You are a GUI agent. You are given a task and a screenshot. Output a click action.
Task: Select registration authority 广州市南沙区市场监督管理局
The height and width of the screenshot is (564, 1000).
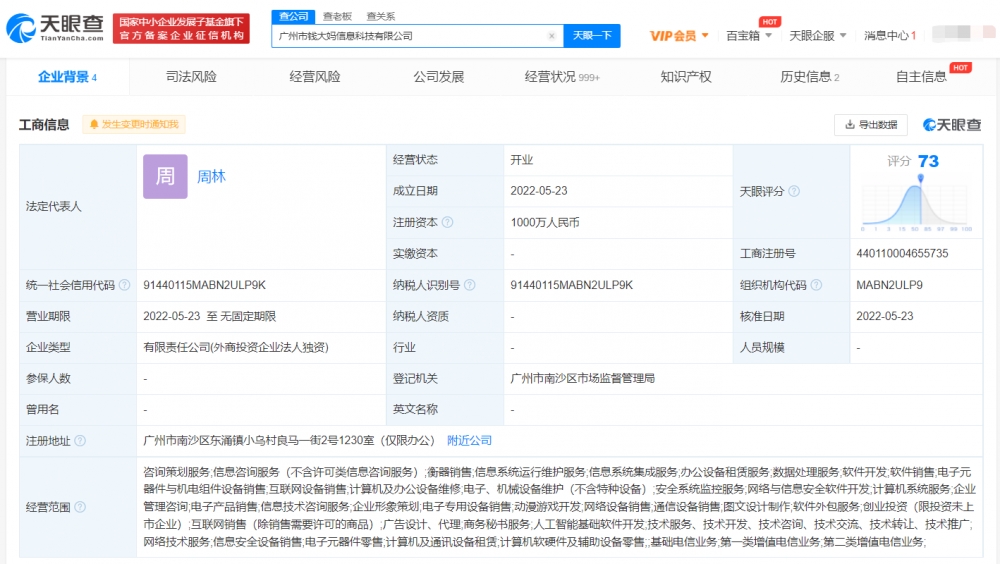click(x=582, y=378)
